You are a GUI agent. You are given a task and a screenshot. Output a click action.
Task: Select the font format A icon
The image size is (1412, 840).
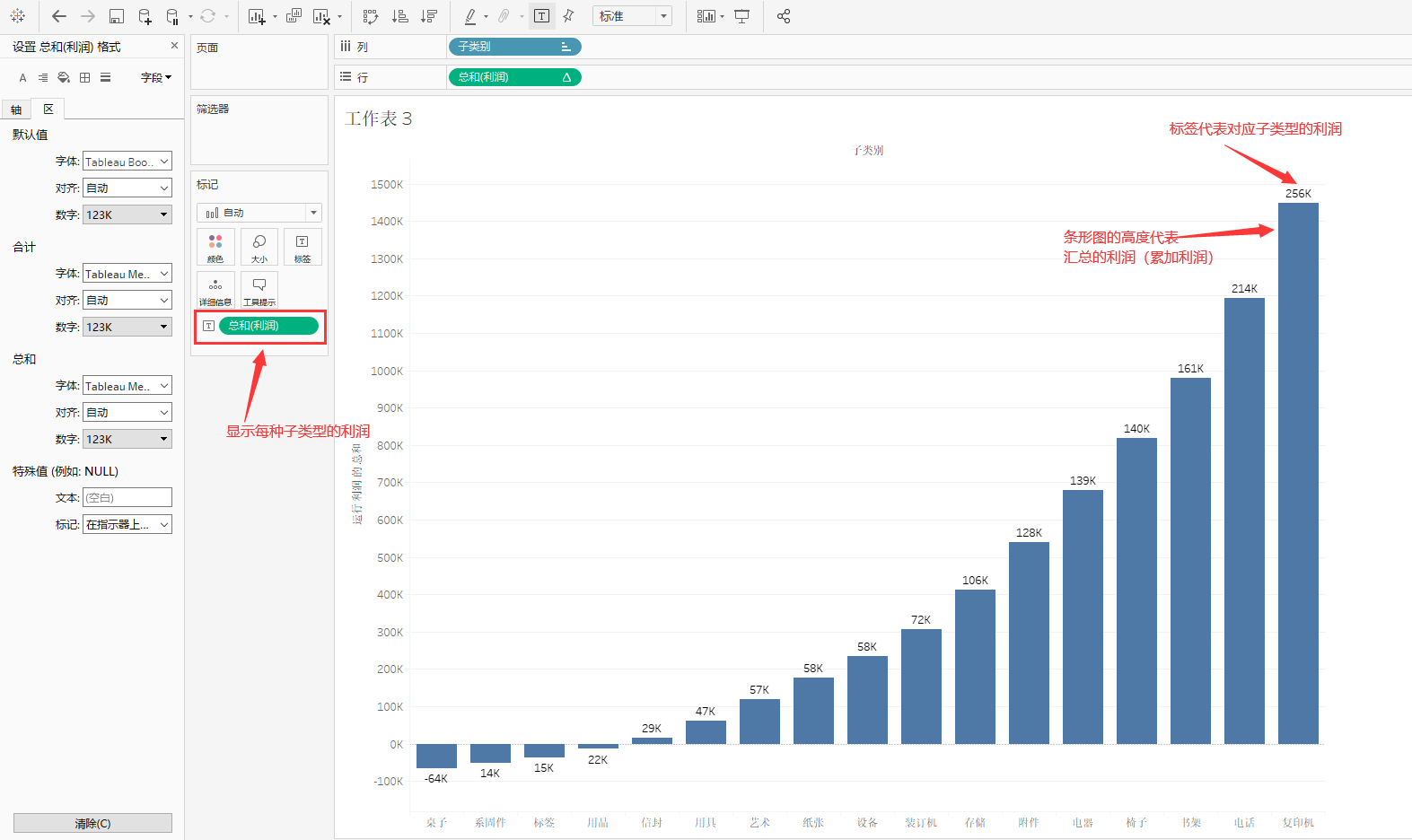tap(23, 78)
